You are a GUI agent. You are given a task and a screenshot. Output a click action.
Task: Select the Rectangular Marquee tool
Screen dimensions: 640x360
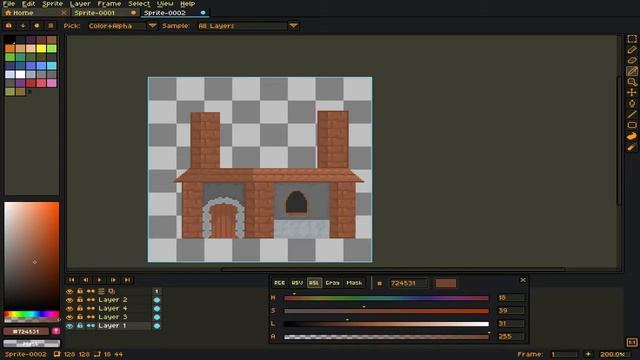632,39
